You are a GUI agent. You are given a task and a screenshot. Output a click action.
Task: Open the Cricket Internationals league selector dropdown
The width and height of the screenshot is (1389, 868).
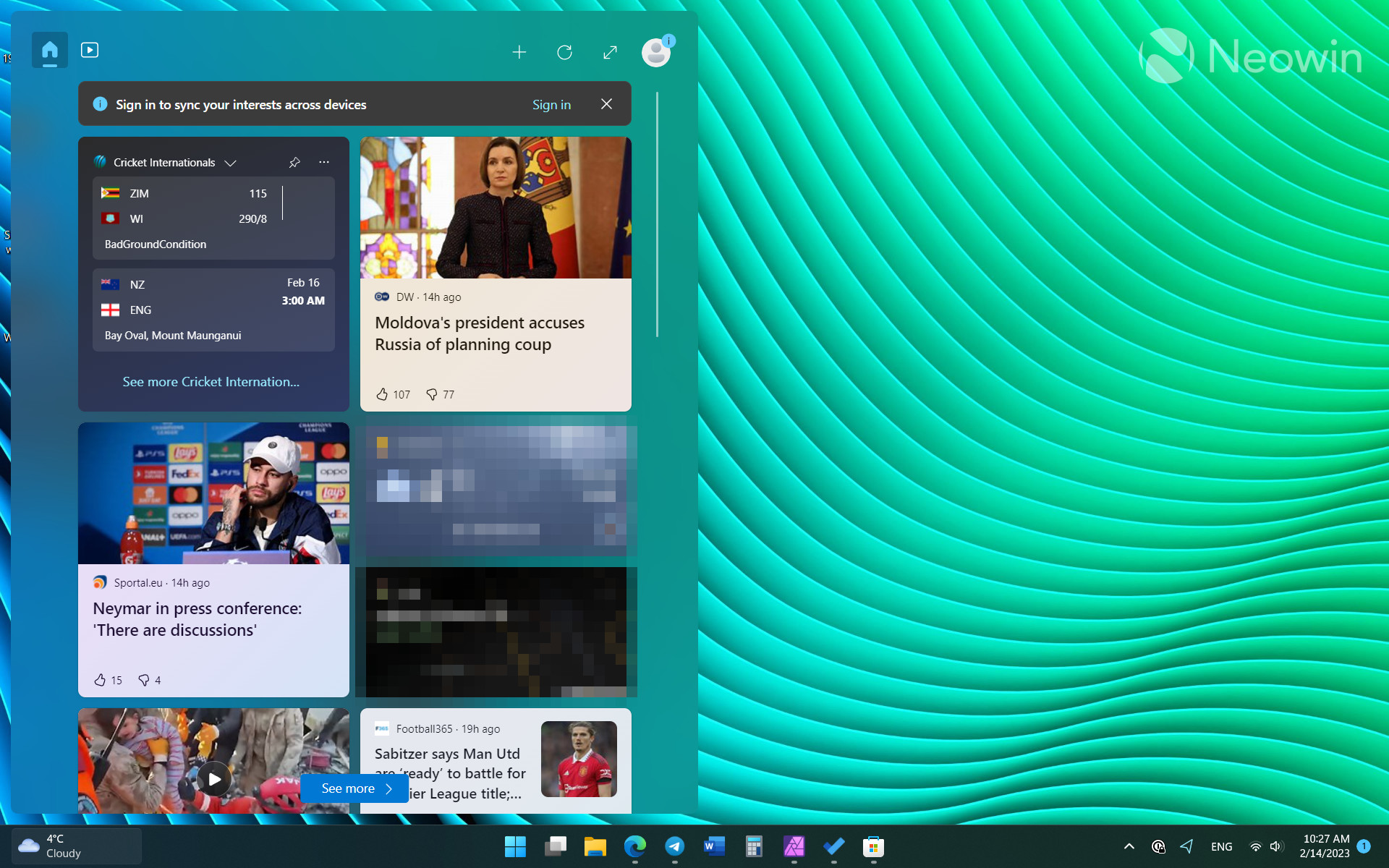[x=231, y=163]
